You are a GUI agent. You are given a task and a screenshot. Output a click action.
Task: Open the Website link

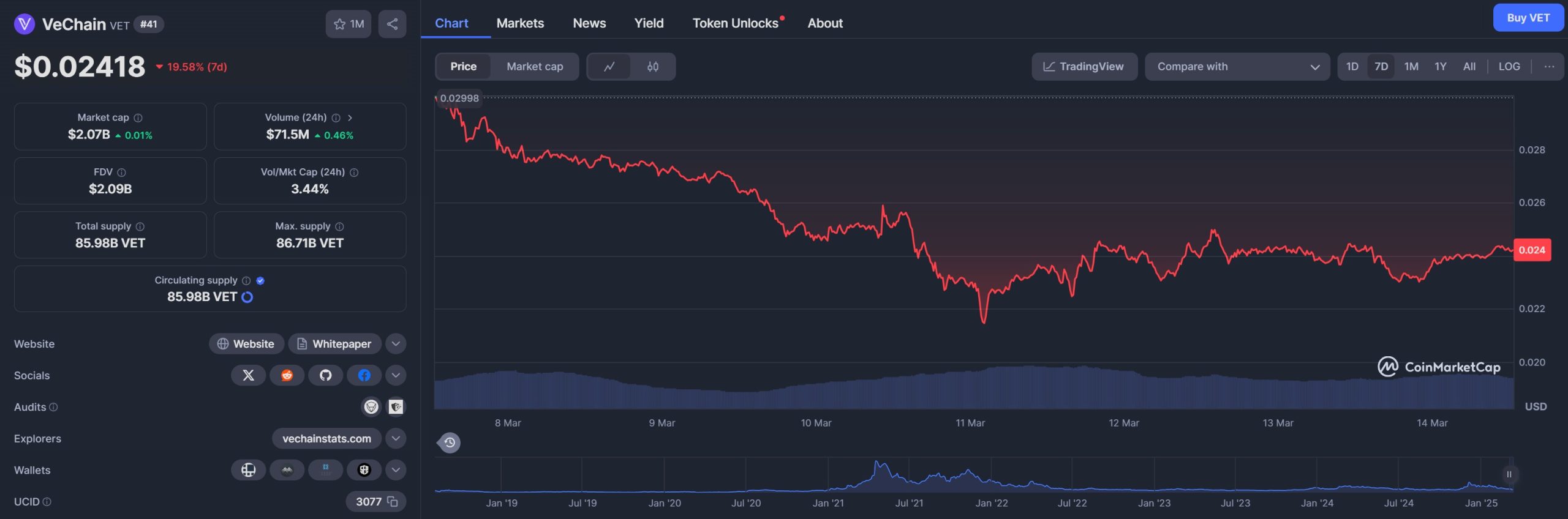point(246,344)
